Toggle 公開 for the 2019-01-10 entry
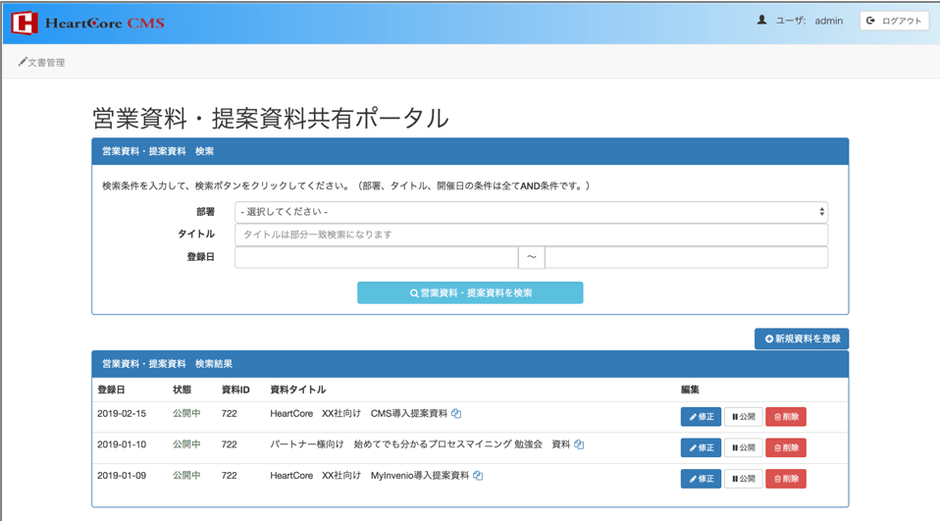 click(743, 448)
